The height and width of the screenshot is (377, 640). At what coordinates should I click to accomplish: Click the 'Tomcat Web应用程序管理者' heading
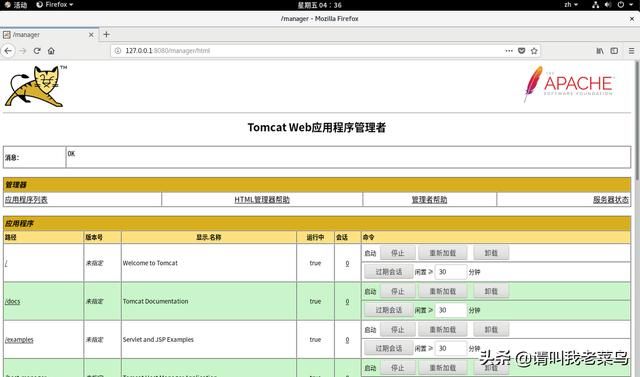point(317,127)
